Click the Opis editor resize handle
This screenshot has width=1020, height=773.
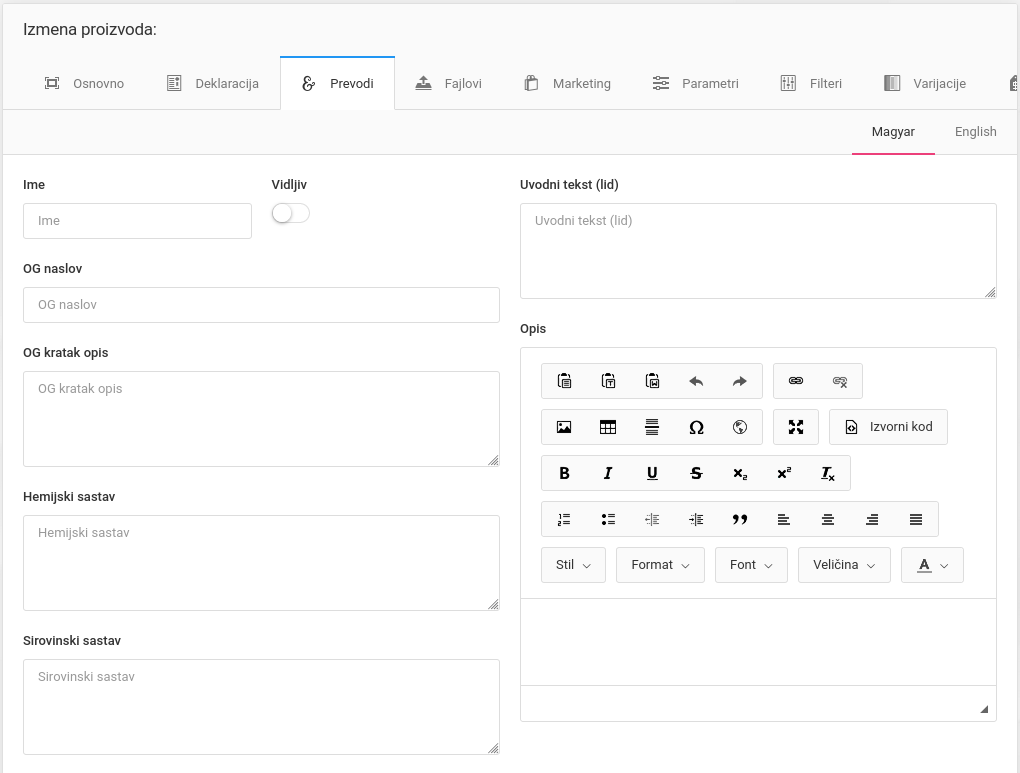point(984,709)
